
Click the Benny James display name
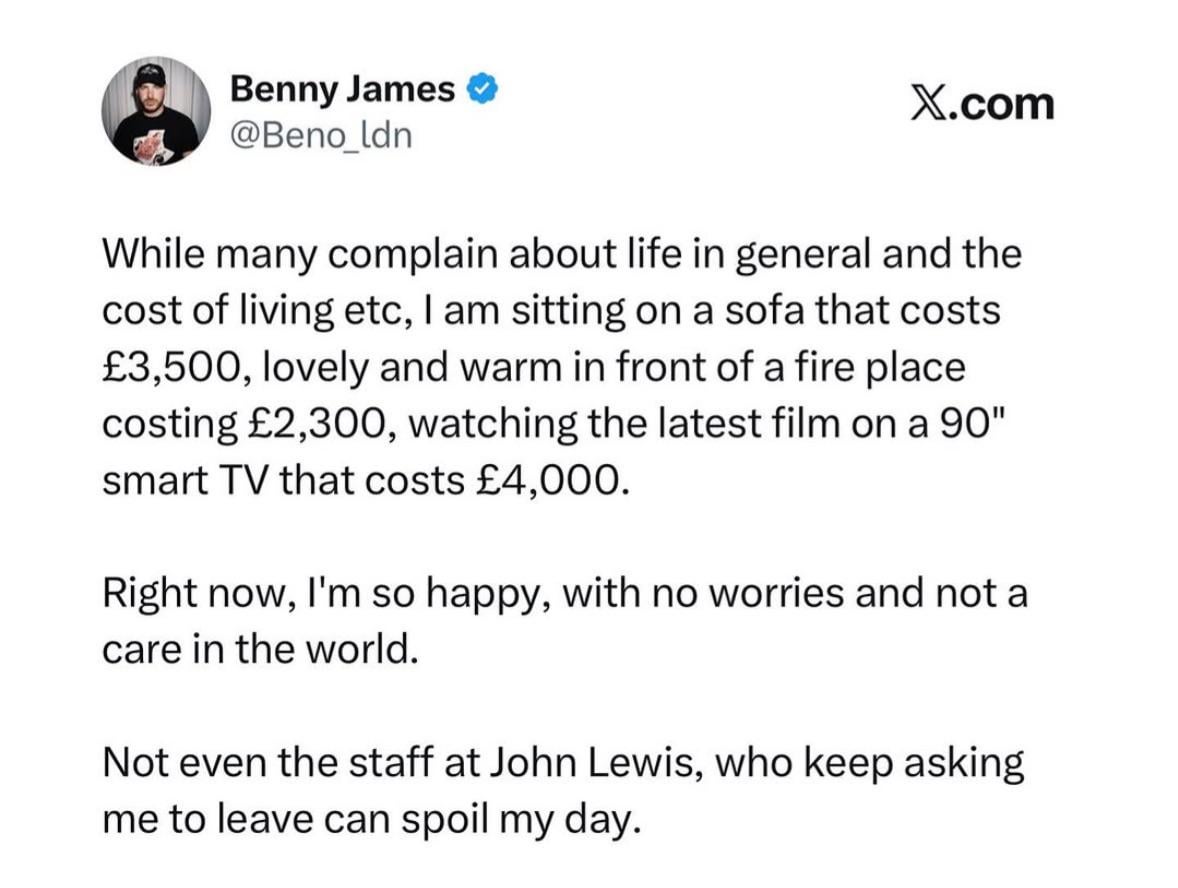(x=342, y=90)
